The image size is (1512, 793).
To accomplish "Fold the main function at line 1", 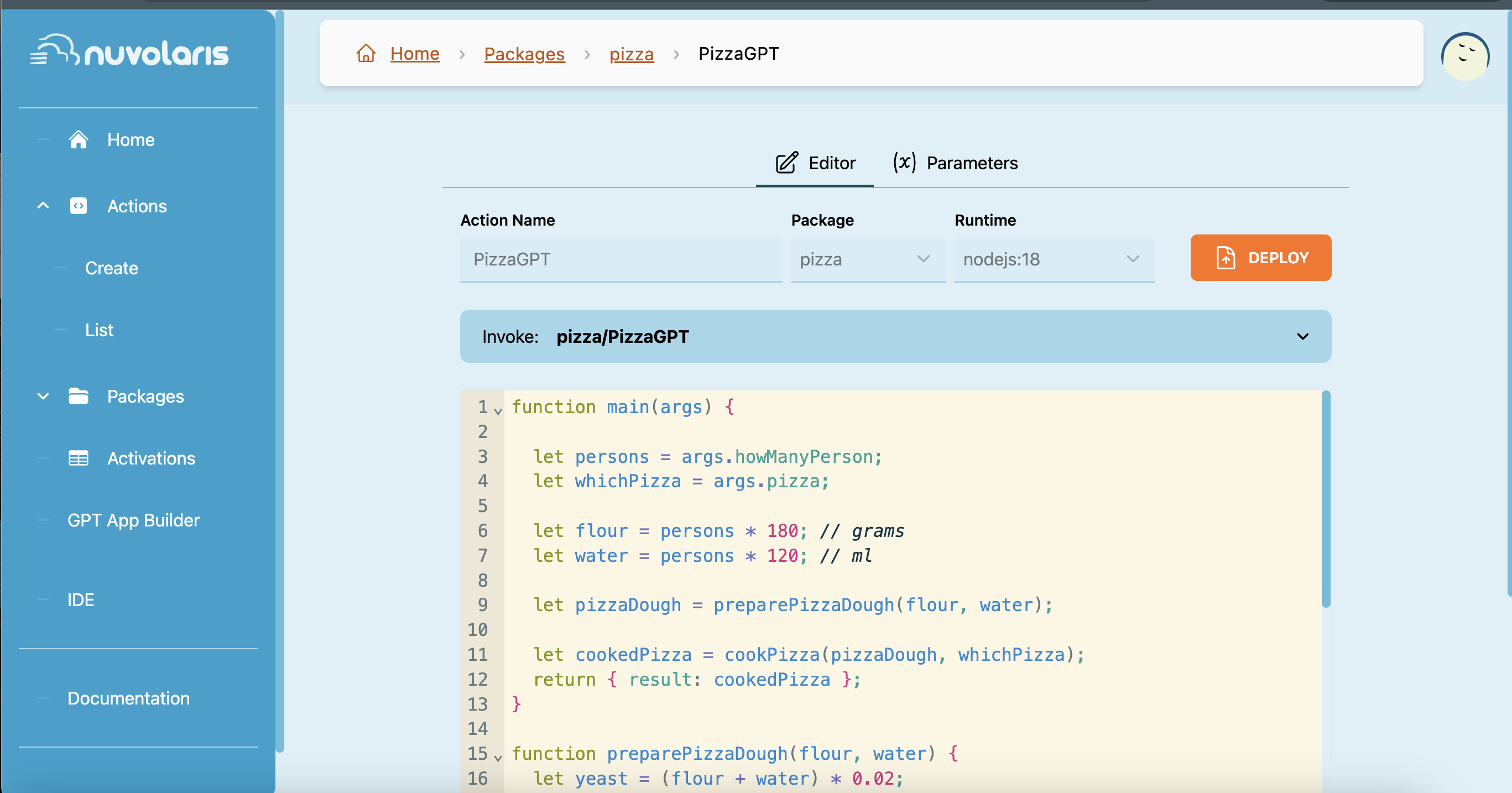I will pyautogui.click(x=498, y=411).
